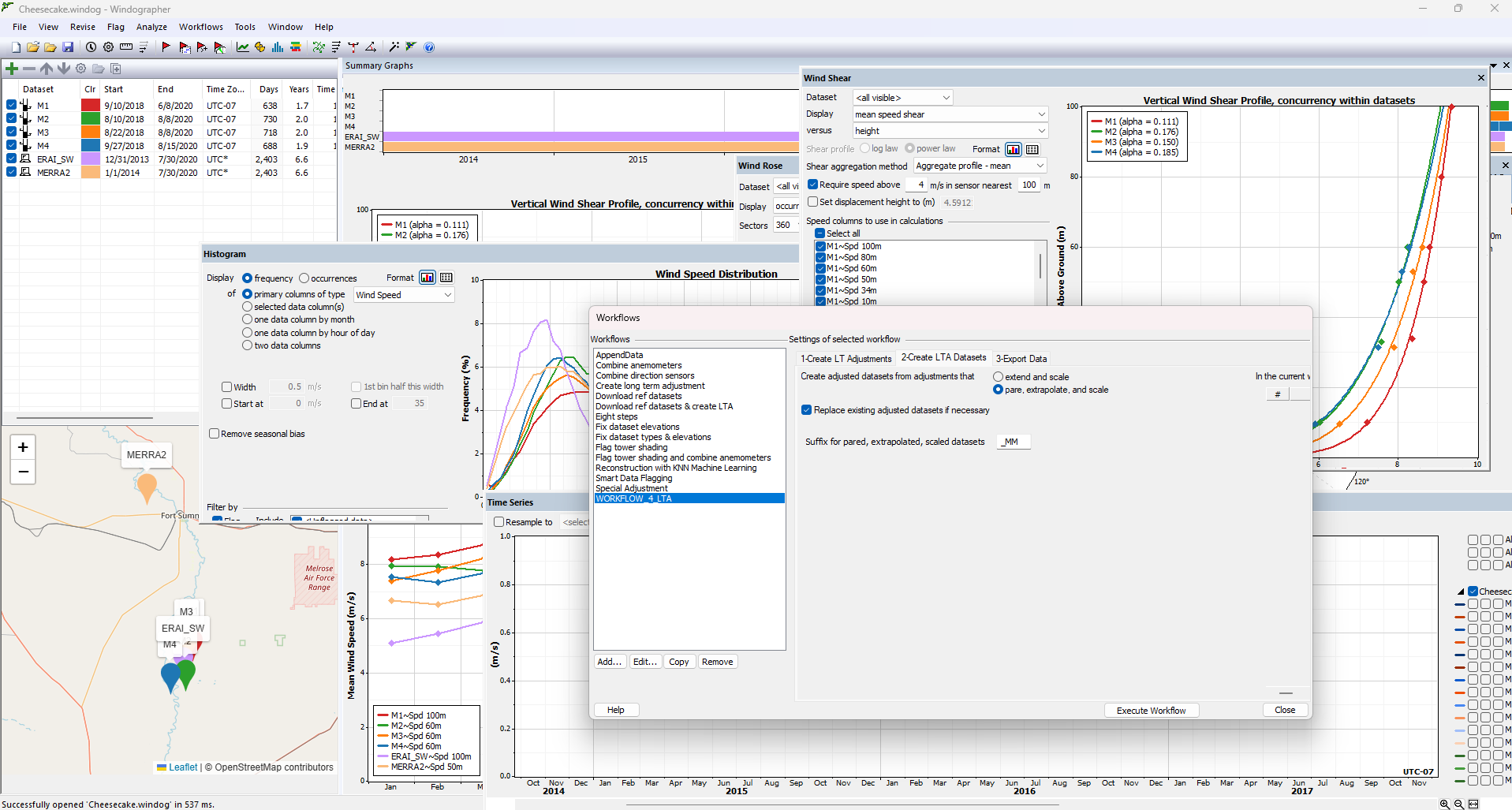Select the Time Series graph toolbar icon
This screenshot has height=810, width=1512.
click(x=242, y=47)
